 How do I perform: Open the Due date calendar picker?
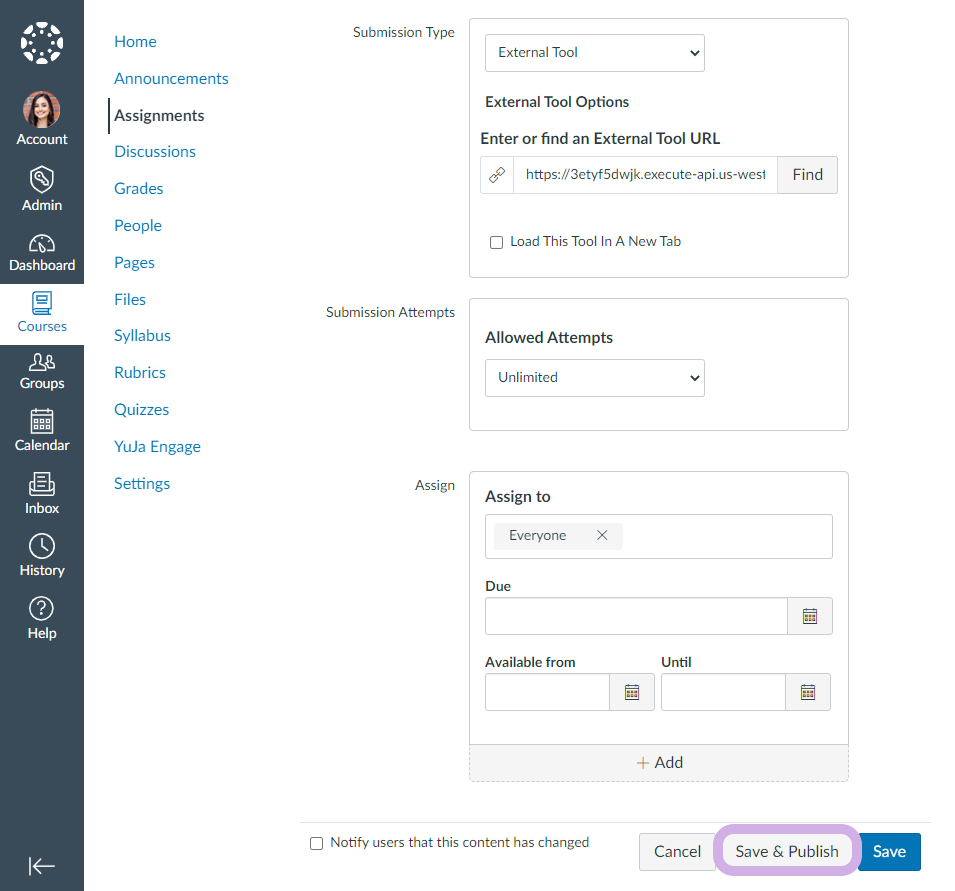[x=809, y=616]
